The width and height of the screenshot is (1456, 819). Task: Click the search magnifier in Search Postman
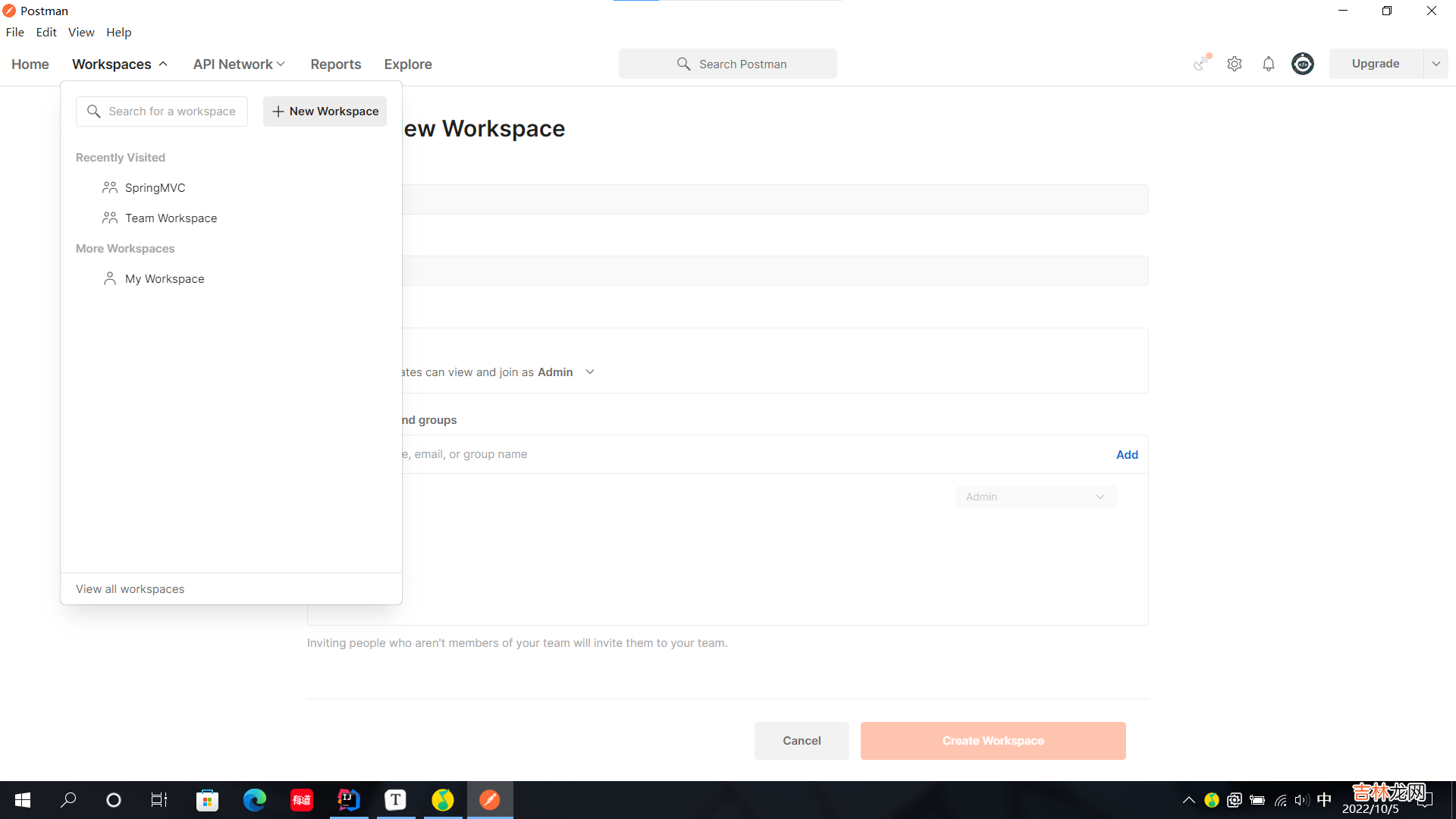tap(683, 64)
